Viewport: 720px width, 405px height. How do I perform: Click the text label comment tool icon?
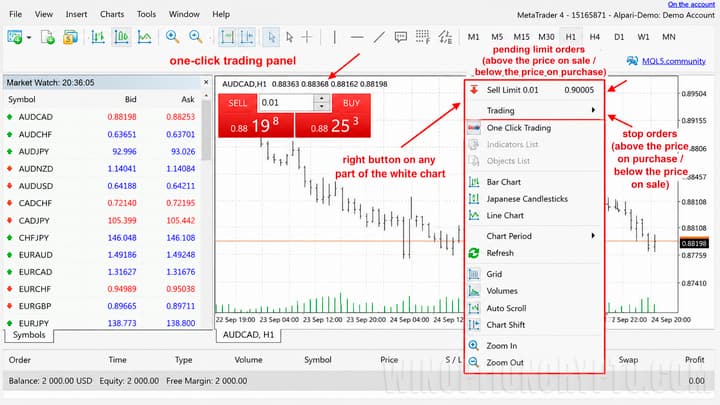click(x=400, y=37)
